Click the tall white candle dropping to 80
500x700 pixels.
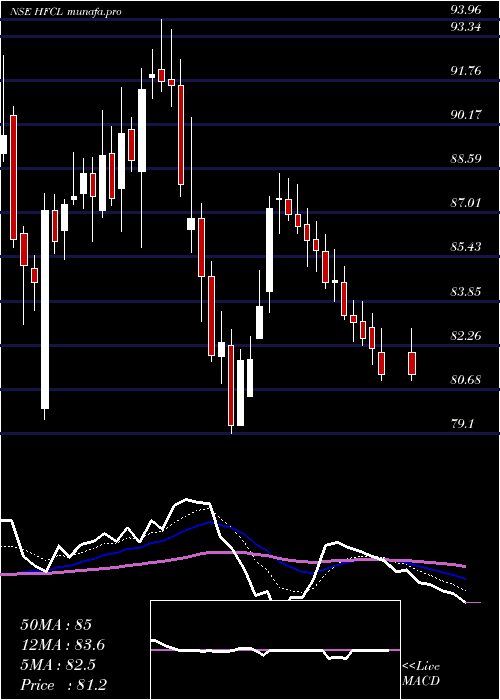45,309
